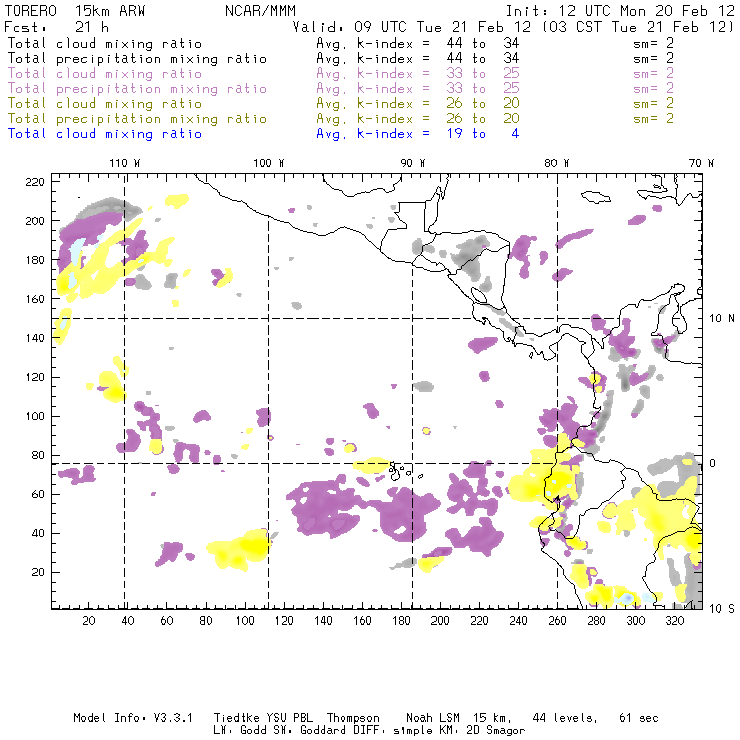Screen dimensions: 740x740
Task: Click the '10 N' latitude label
Action: point(722,319)
